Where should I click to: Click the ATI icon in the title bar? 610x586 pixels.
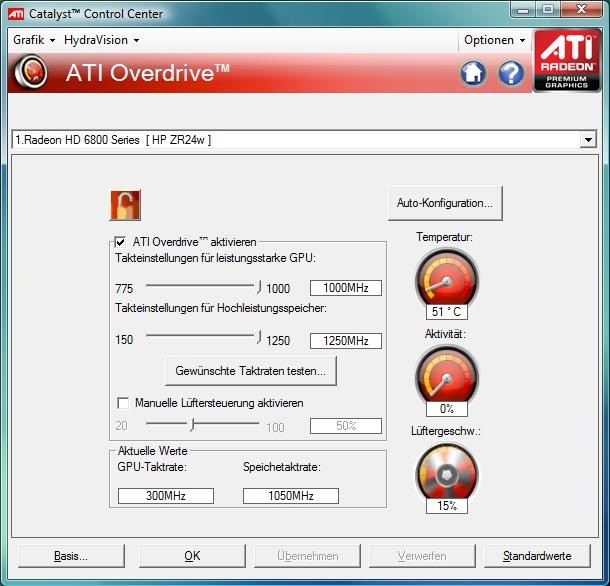click(x=16, y=14)
